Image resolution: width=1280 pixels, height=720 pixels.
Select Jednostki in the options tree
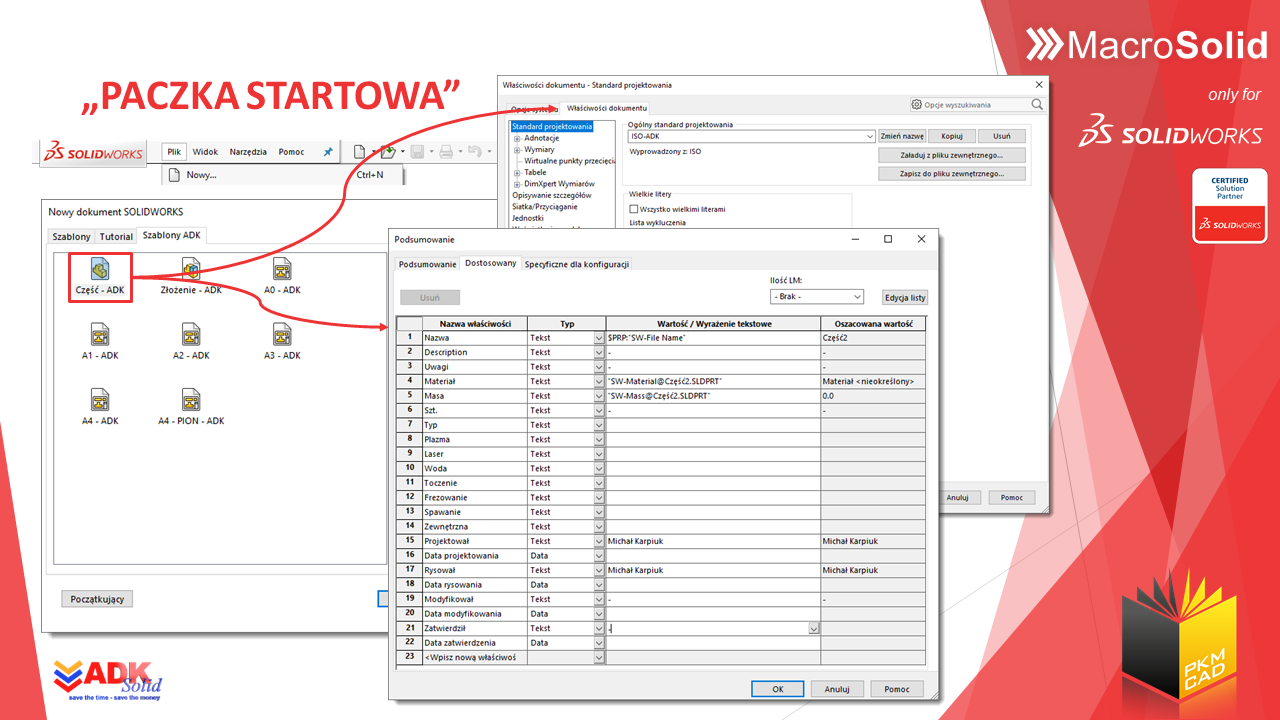pos(528,218)
